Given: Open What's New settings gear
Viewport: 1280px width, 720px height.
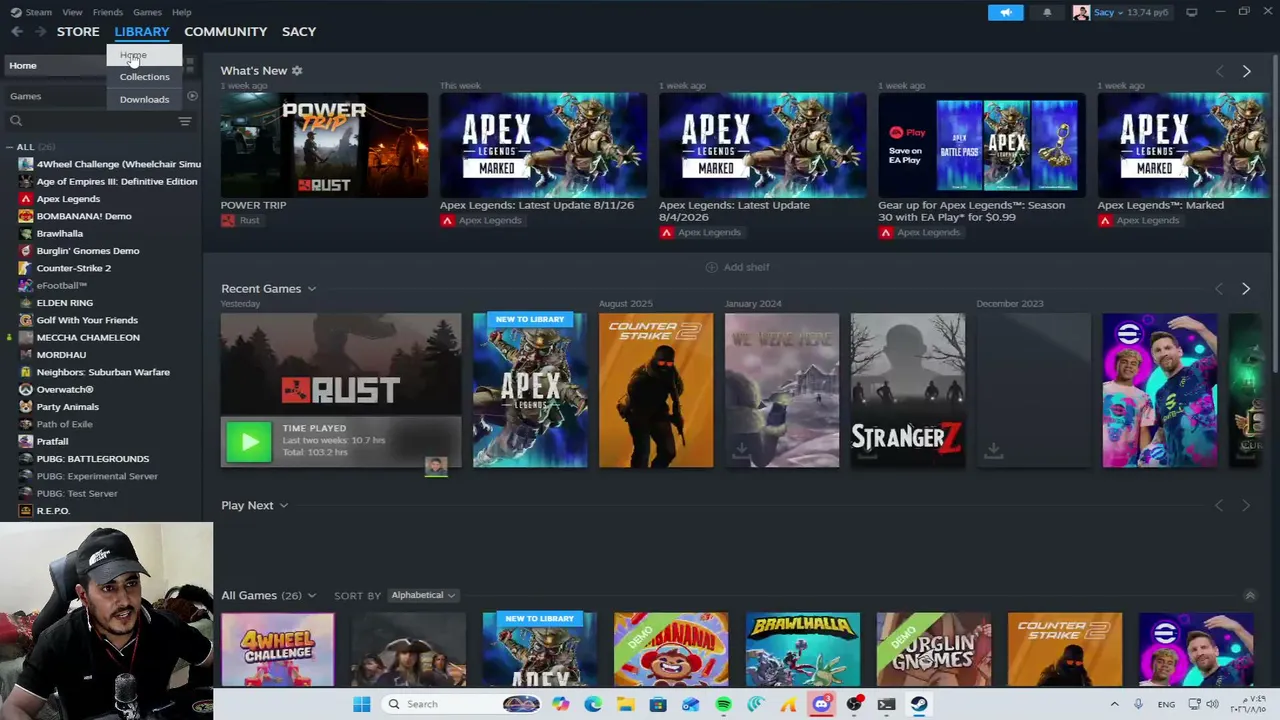Looking at the screenshot, I should 297,71.
